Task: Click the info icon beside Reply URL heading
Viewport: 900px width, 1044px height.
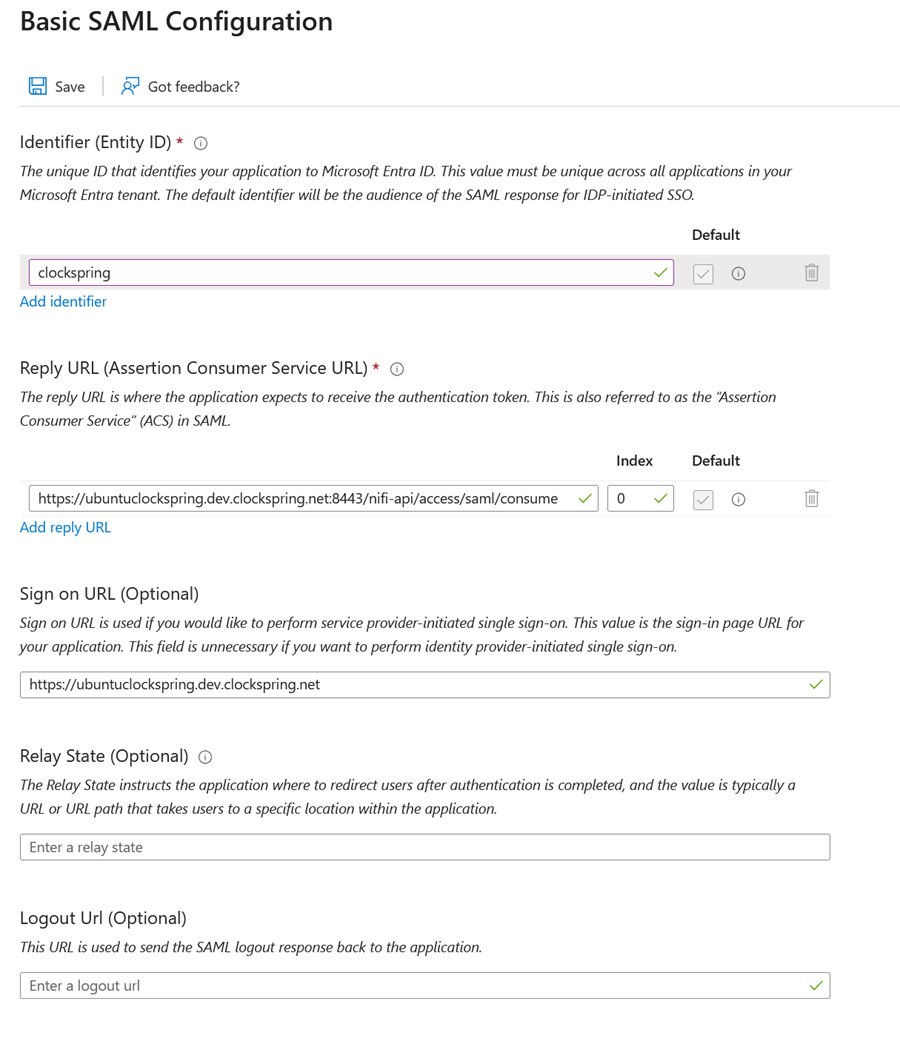Action: tap(396, 369)
